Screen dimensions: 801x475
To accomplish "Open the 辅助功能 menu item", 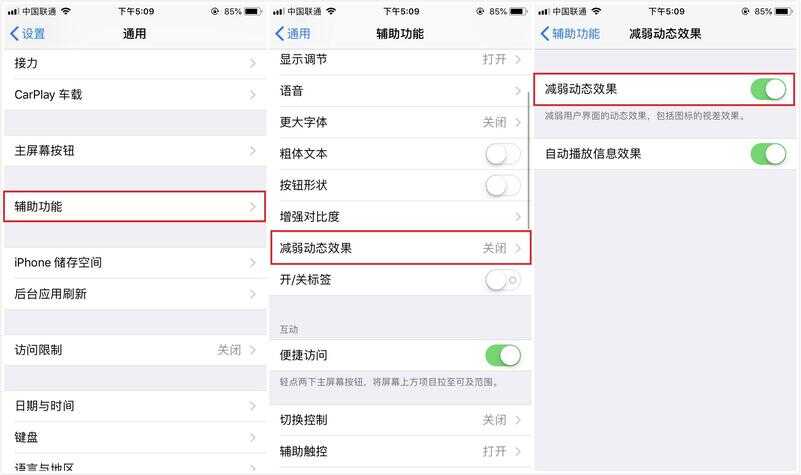I will pyautogui.click(x=135, y=207).
